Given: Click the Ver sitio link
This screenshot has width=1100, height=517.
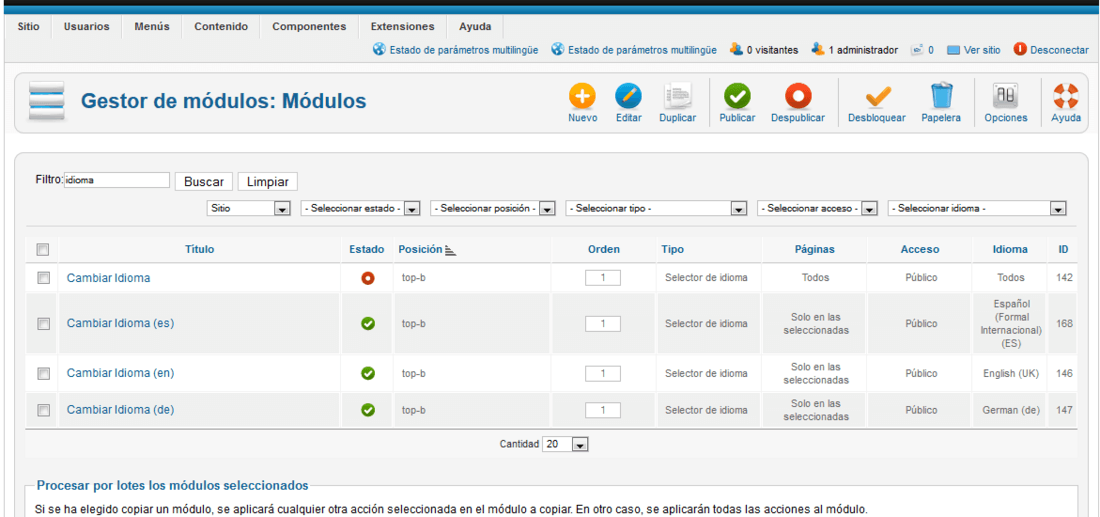Looking at the screenshot, I should pyautogui.click(x=982, y=51).
